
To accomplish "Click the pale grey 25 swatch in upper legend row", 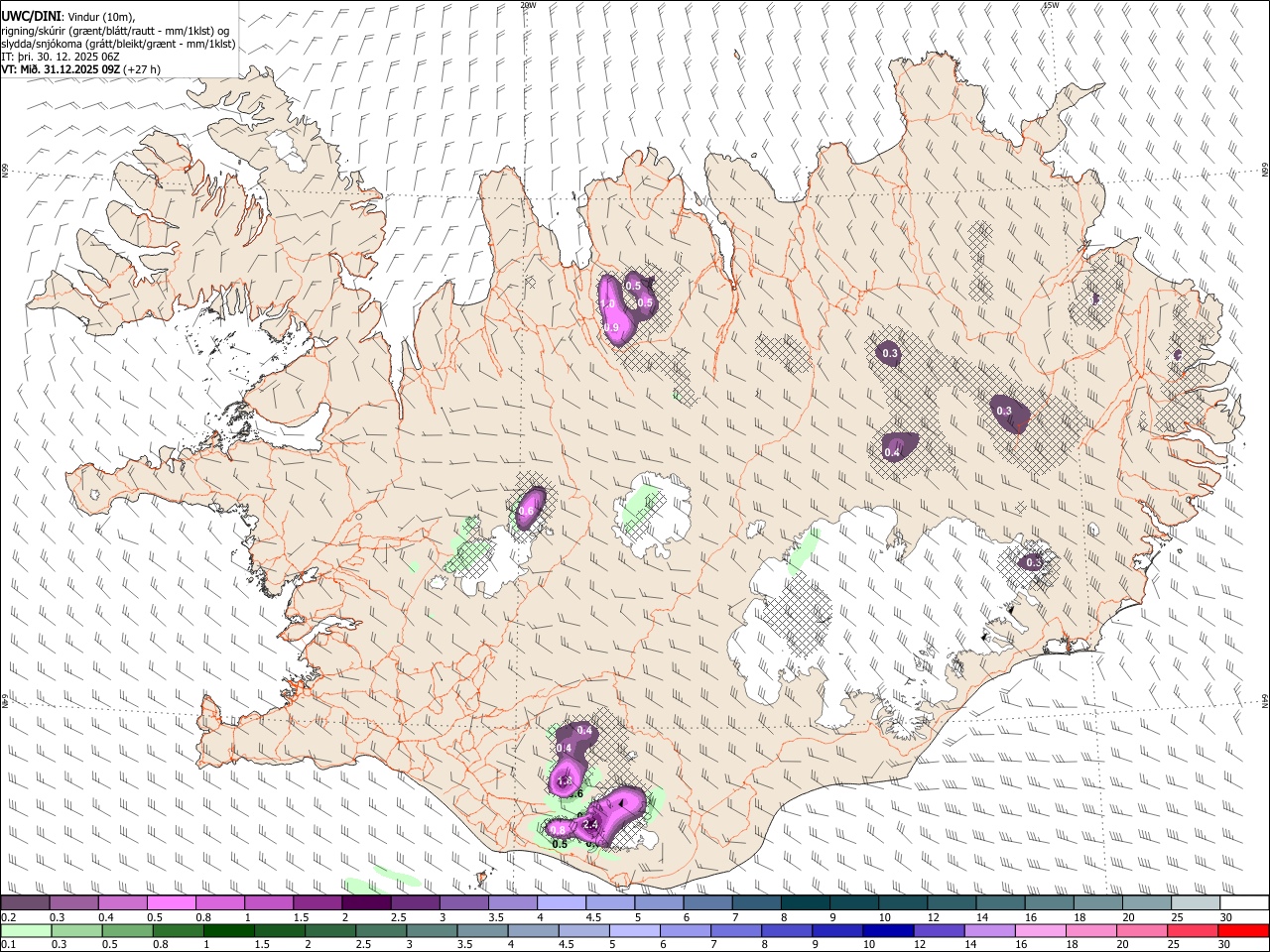I will [1196, 903].
